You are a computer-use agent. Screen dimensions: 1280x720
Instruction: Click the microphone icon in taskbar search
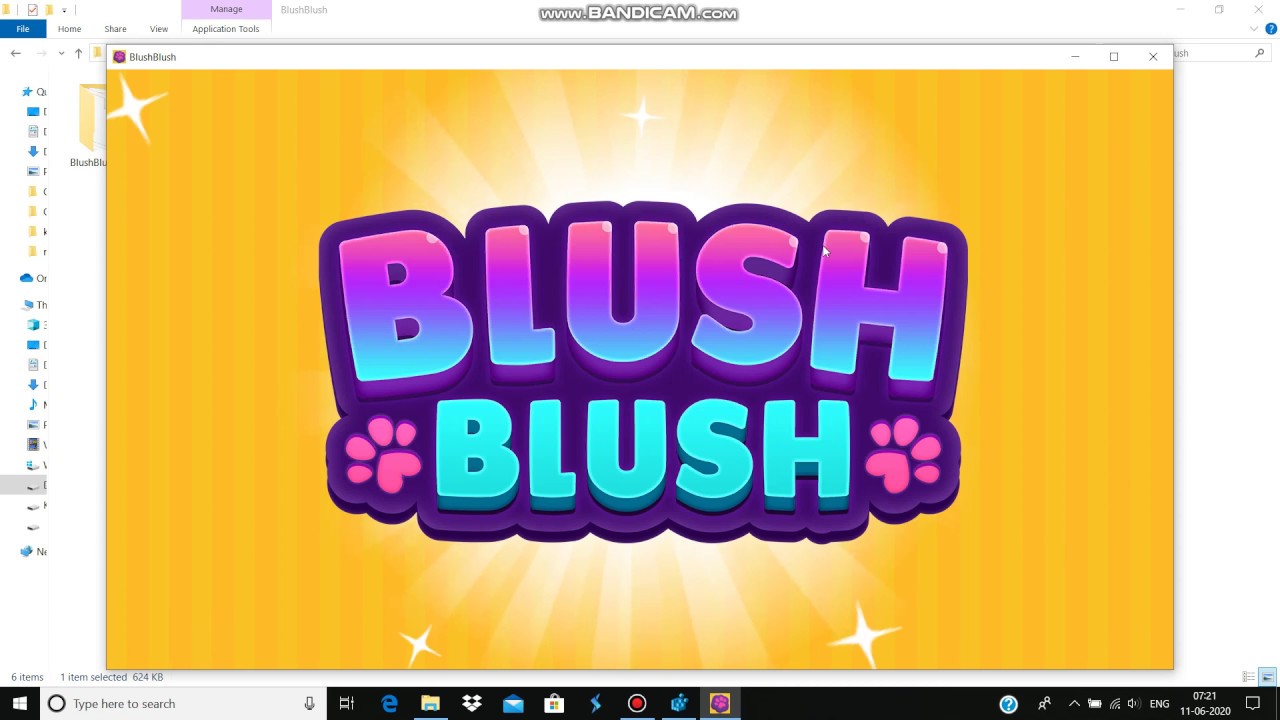click(x=310, y=704)
